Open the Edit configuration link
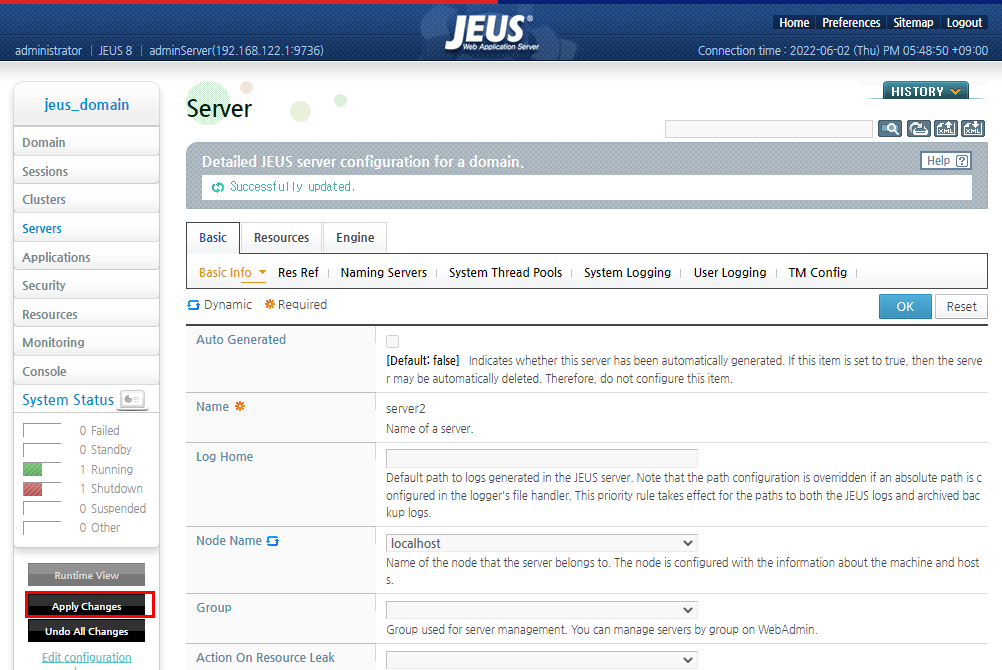1002x670 pixels. point(86,657)
